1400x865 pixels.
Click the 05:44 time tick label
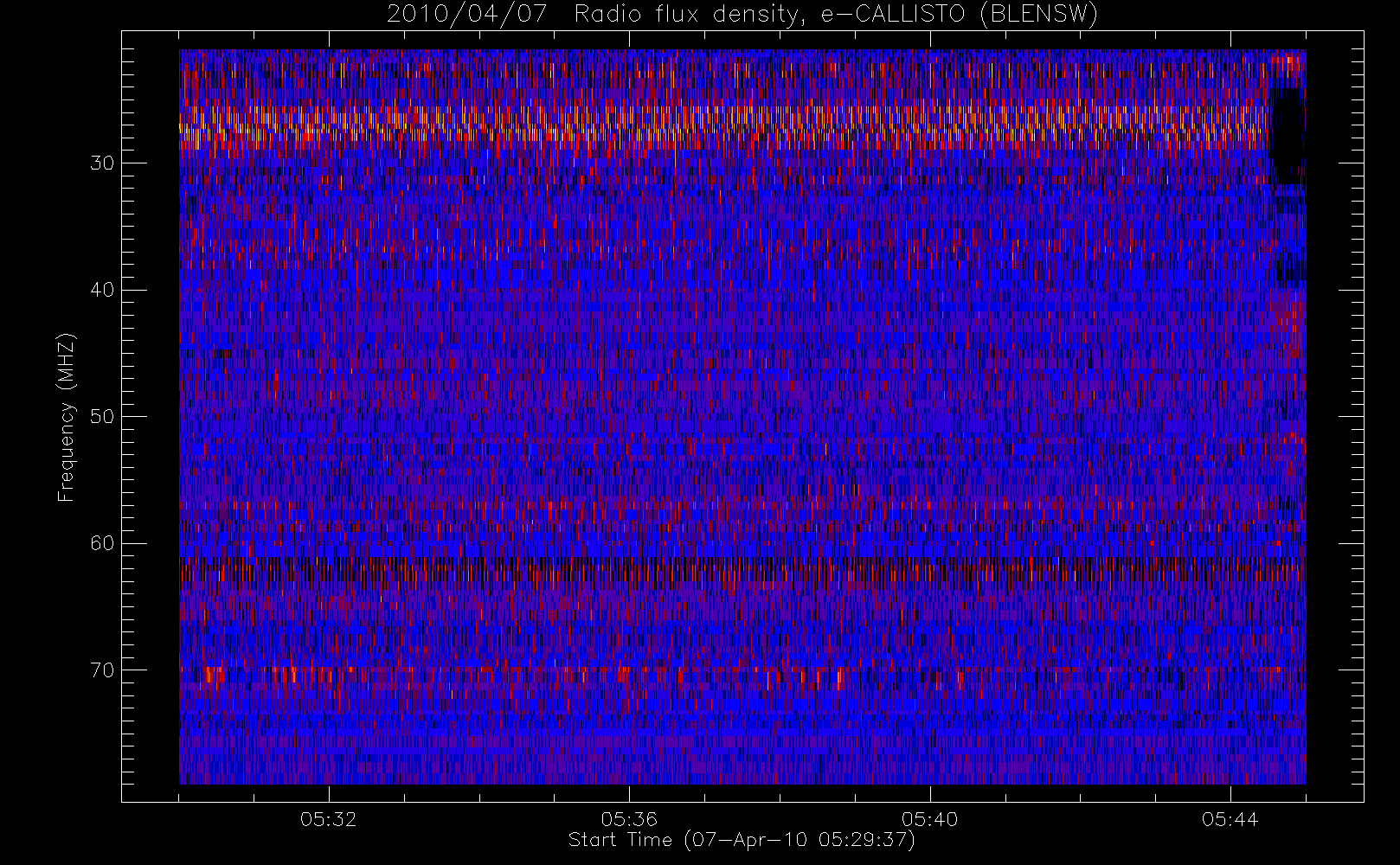point(1230,819)
